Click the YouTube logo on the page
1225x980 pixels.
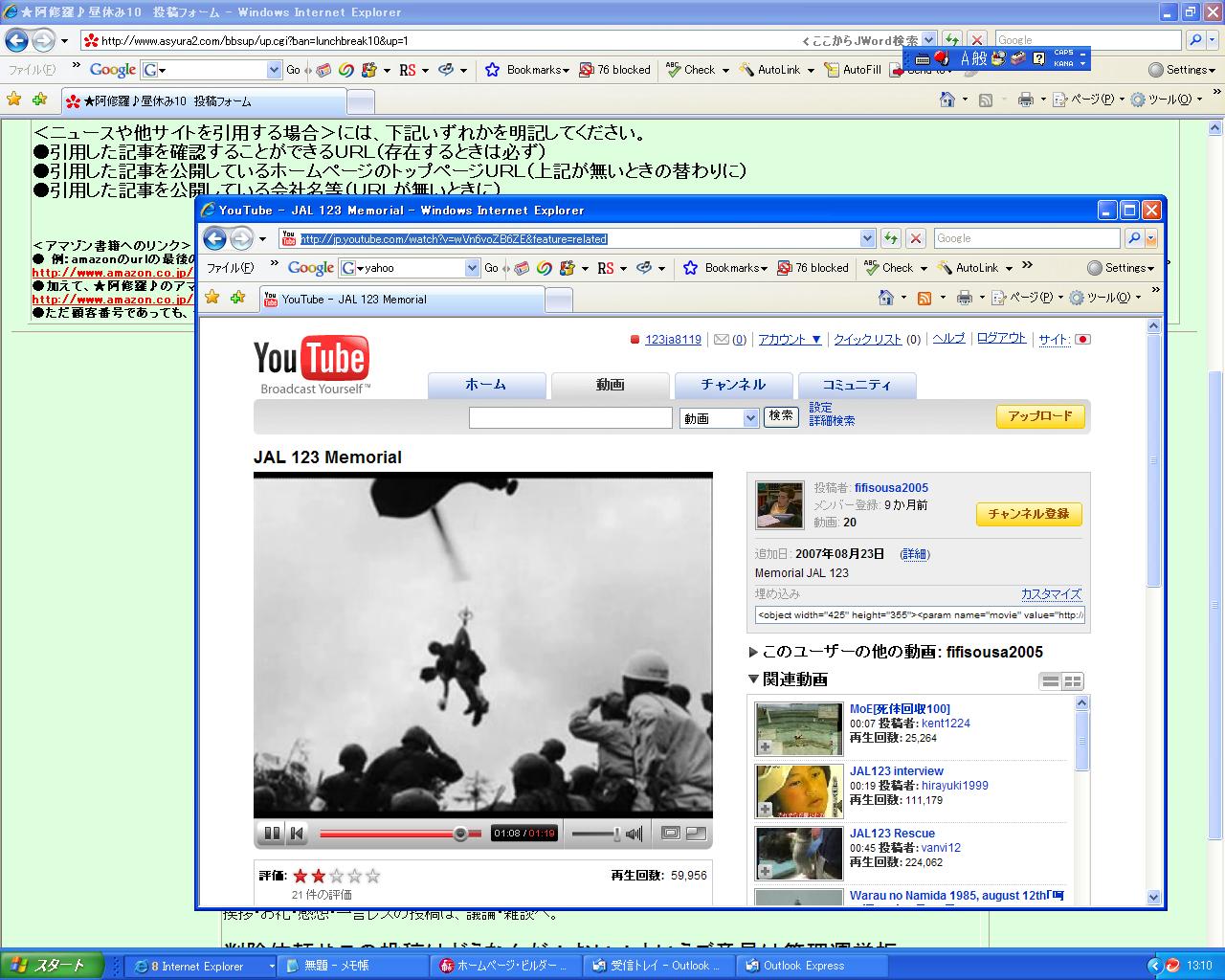click(312, 365)
